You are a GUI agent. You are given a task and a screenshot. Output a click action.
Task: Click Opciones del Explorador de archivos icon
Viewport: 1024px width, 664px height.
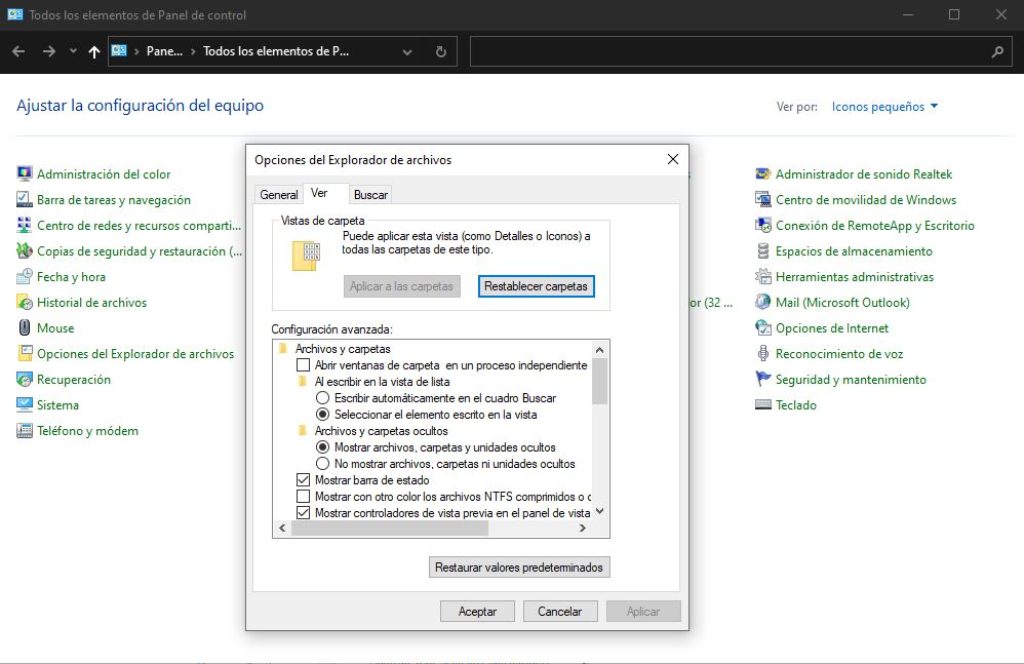pos(24,353)
